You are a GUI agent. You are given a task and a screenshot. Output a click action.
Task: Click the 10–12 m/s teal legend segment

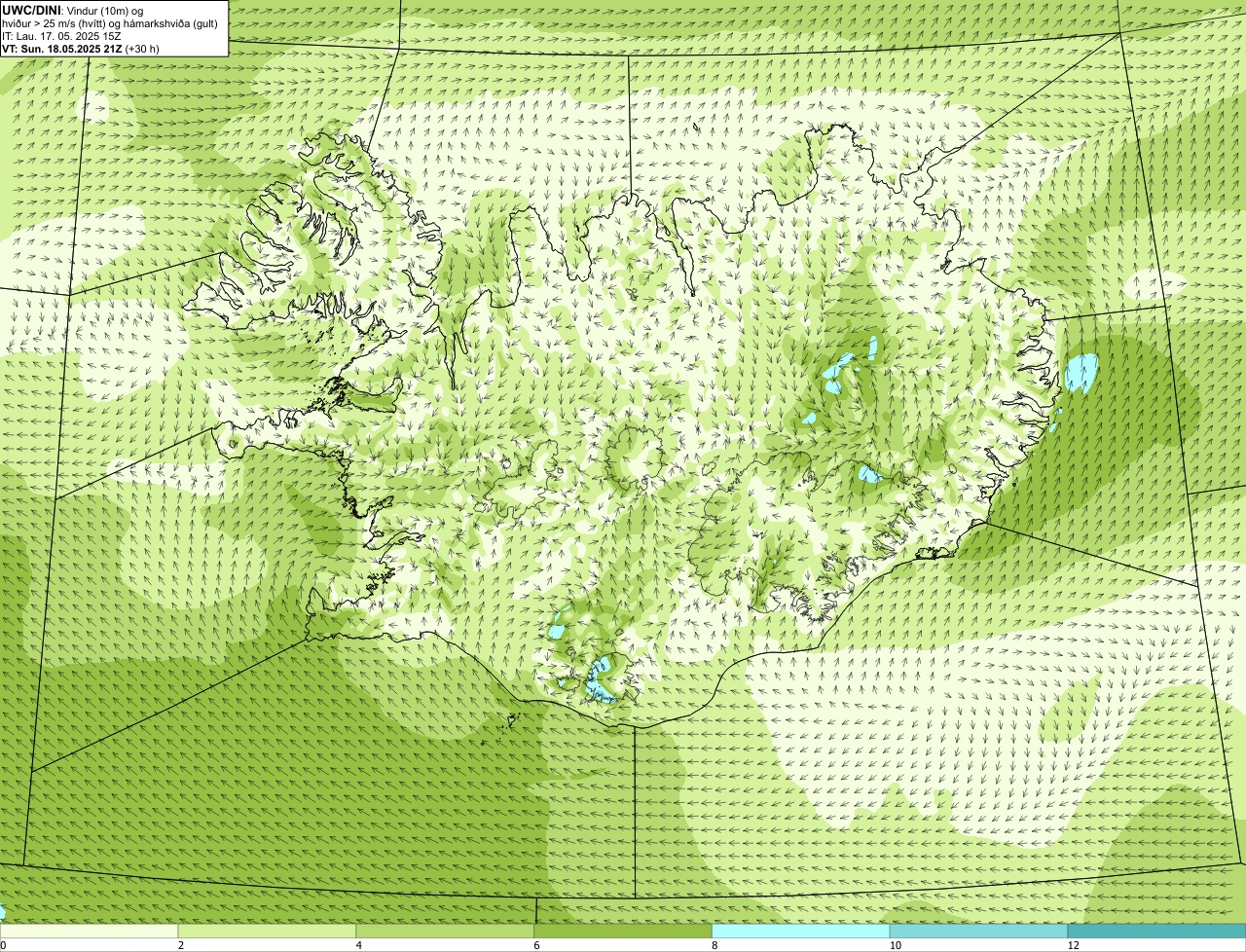coord(978,931)
